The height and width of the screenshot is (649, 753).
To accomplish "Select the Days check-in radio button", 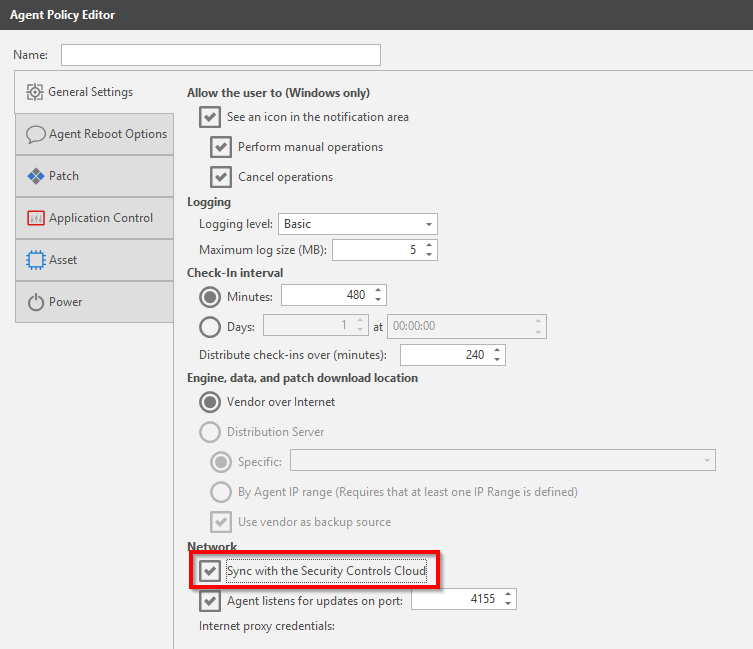I will [x=210, y=327].
